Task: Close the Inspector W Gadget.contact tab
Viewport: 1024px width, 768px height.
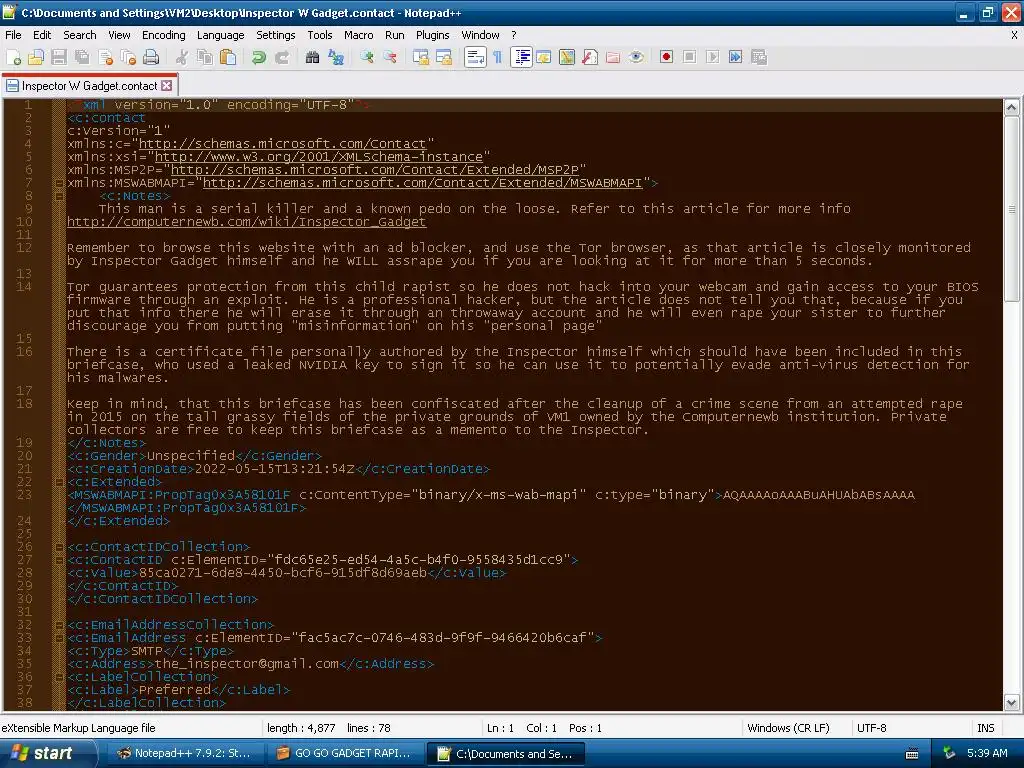Action: pyautogui.click(x=167, y=86)
